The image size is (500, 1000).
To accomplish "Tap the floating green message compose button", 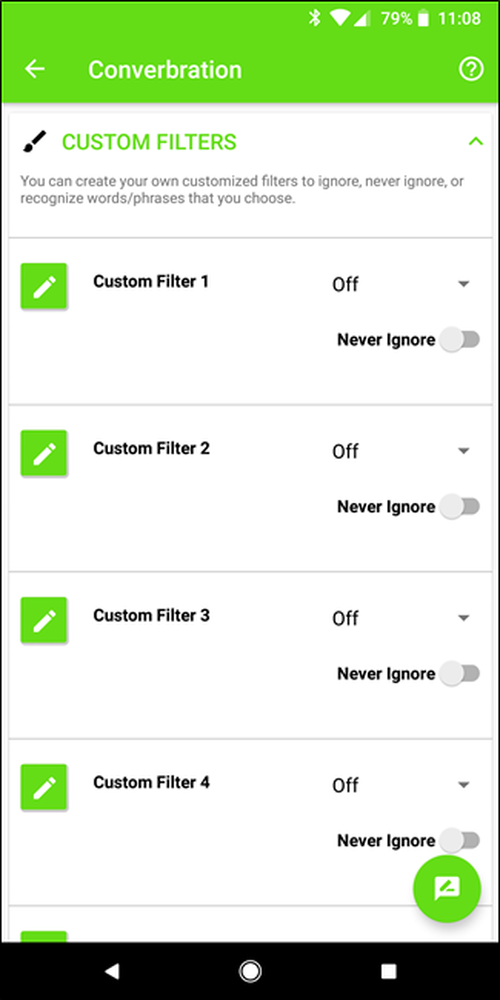I will tap(446, 888).
